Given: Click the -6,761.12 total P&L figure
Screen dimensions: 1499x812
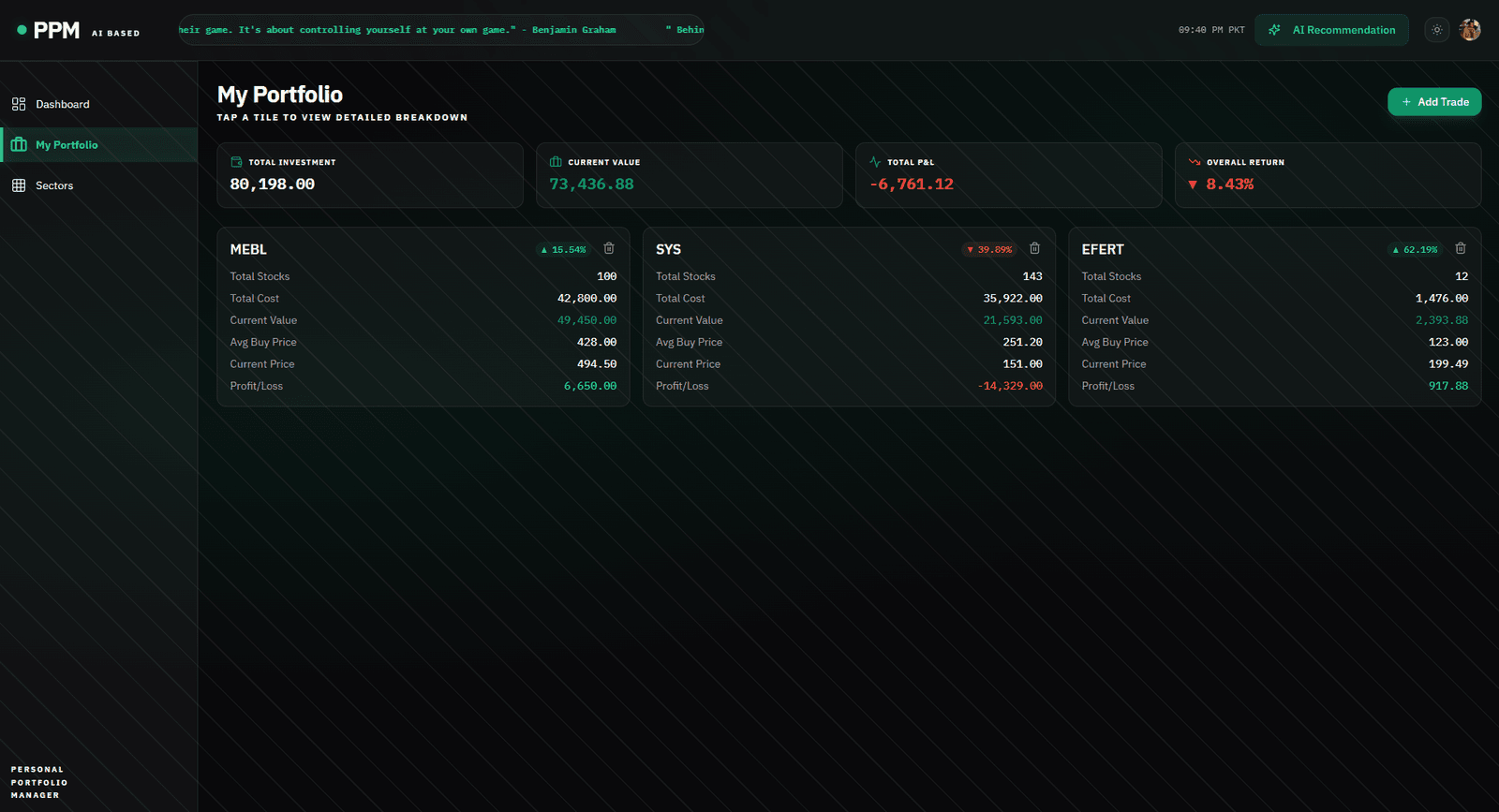Looking at the screenshot, I should [x=912, y=185].
